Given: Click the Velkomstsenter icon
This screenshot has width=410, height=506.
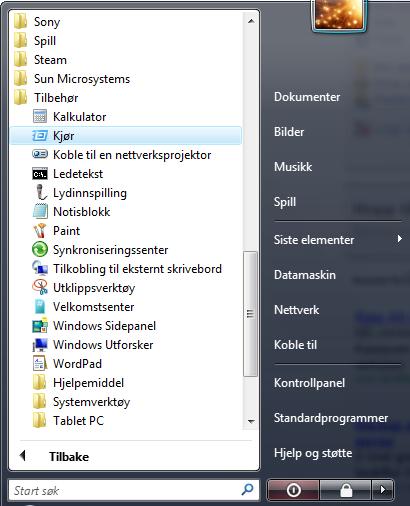Looking at the screenshot, I should 40,306.
